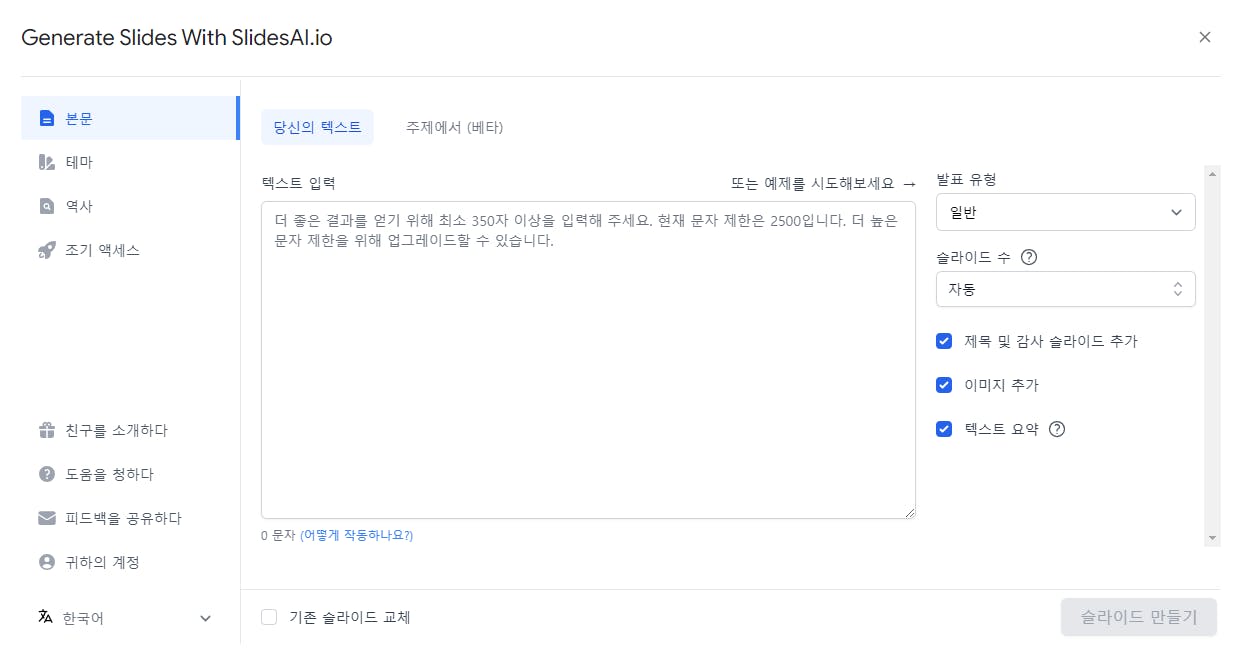Select the 당신의 텍스트 tab

point(317,127)
